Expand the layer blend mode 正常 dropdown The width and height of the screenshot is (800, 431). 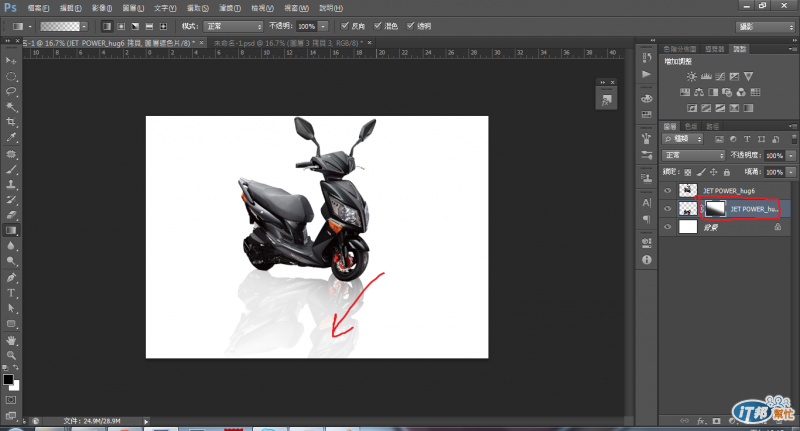(x=693, y=156)
